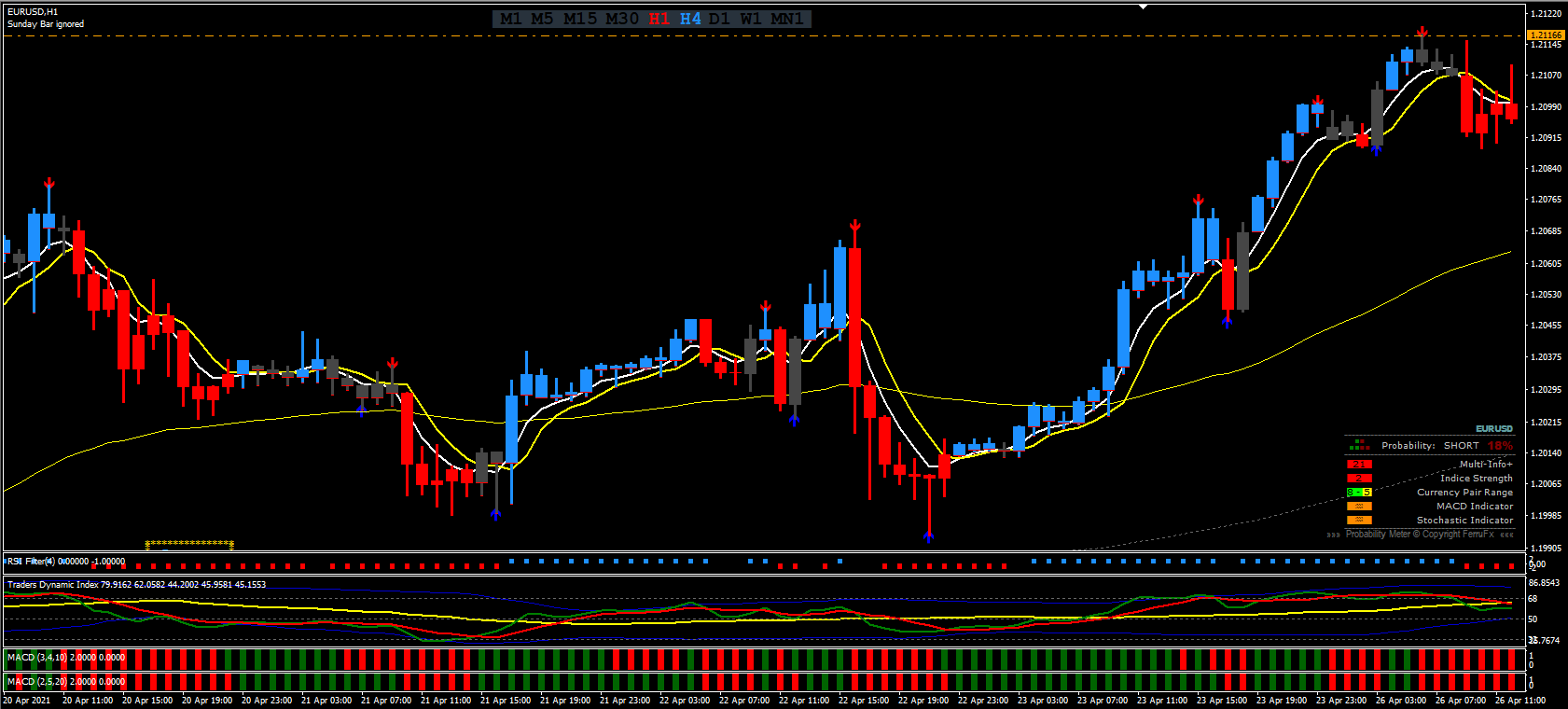1568x709 pixels.
Task: Click the blue H4 timeframe button
Action: (x=690, y=19)
